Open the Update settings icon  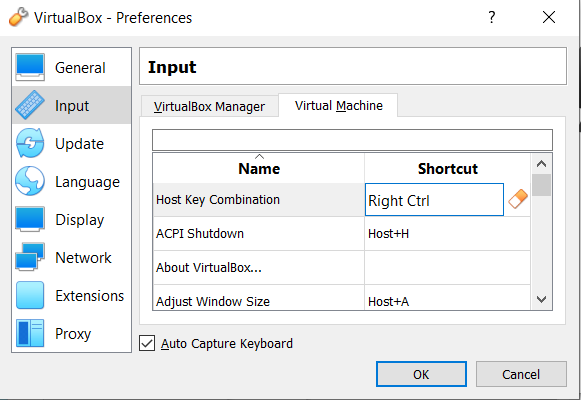30,143
